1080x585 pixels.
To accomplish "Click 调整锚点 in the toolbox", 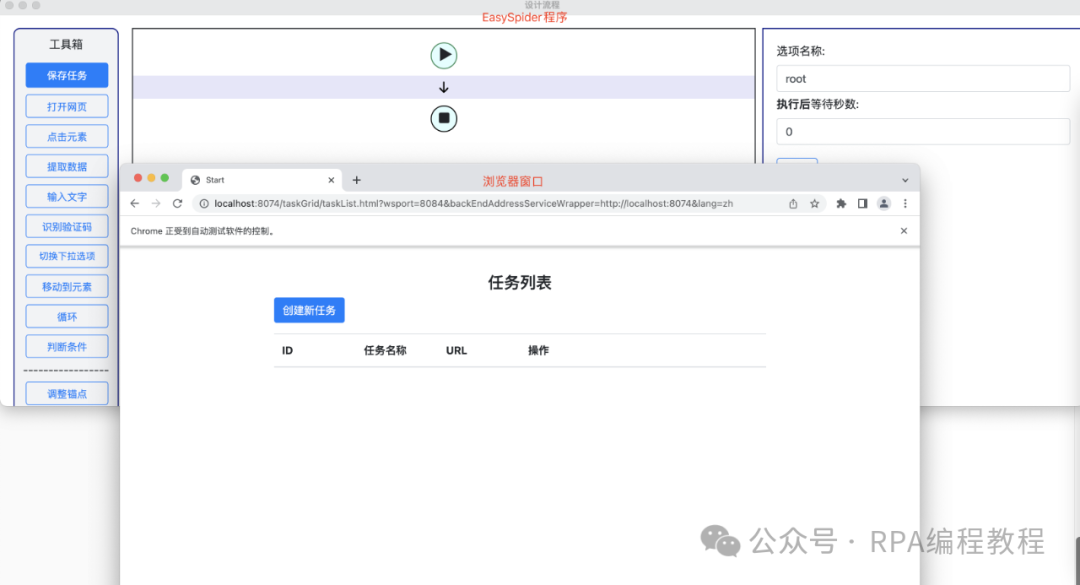I will tap(67, 393).
